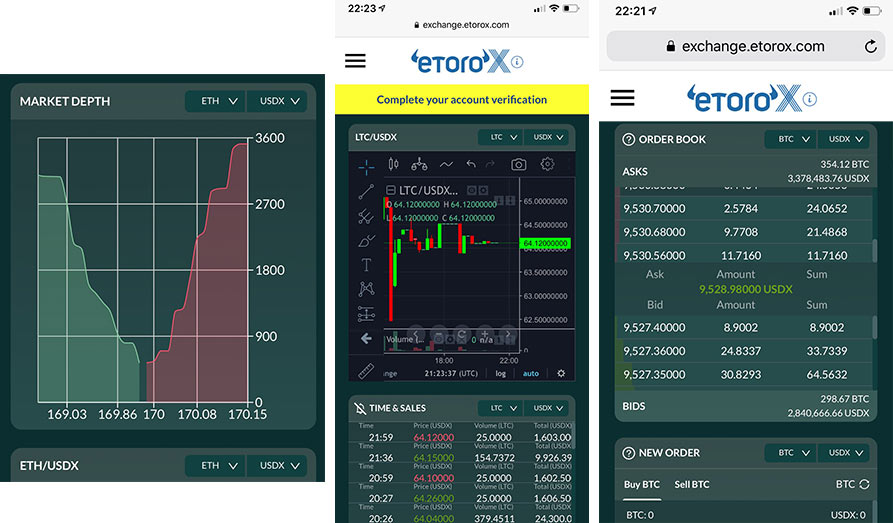
Task: Select bid row 9,527.40000
Action: coord(744,328)
